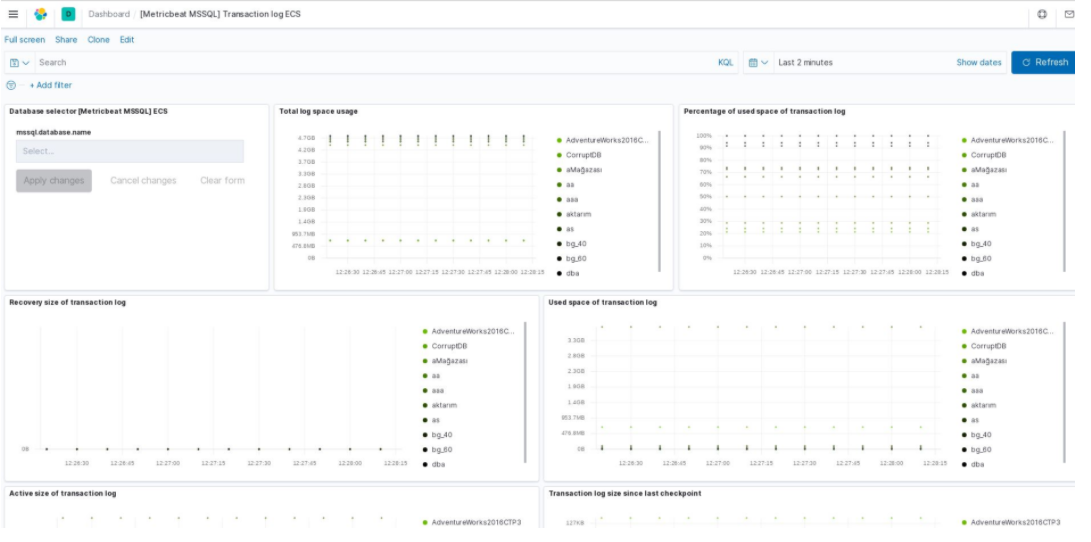This screenshot has height=542, width=1091.
Task: Click the Elastic Kibana logo
Action: [x=40, y=14]
